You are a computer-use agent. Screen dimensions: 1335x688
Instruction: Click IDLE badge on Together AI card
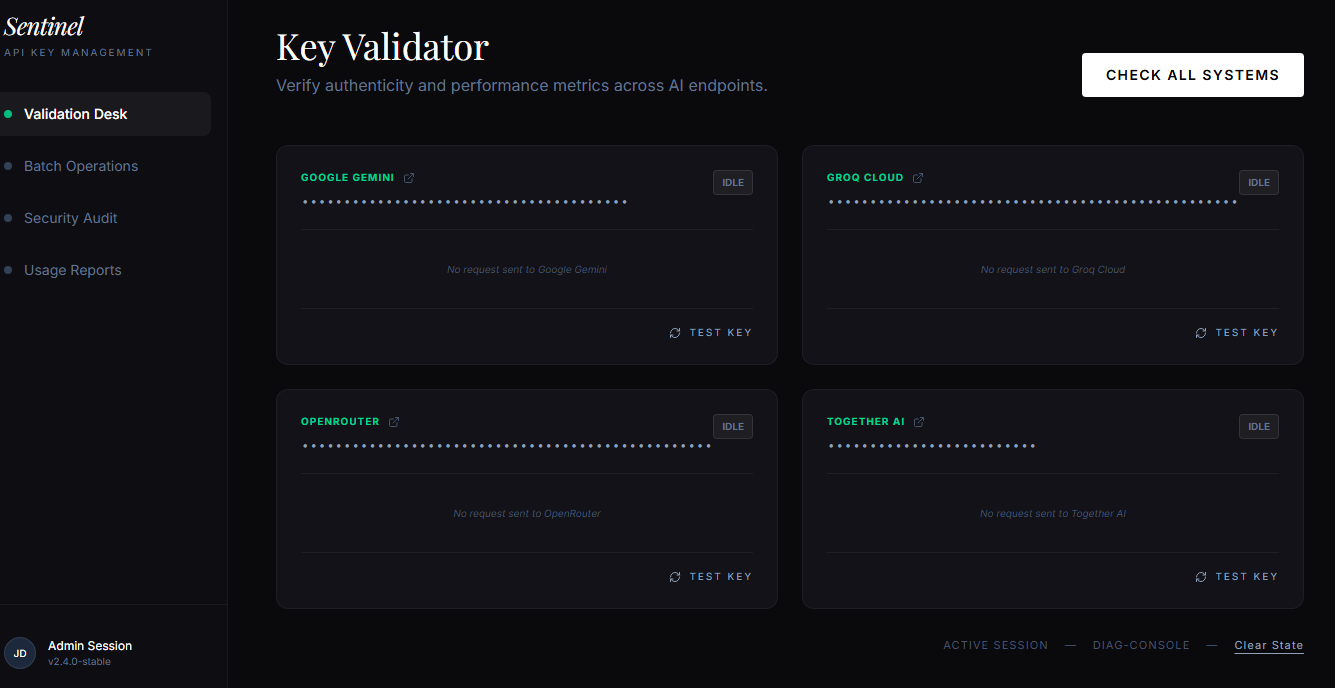pos(1259,426)
